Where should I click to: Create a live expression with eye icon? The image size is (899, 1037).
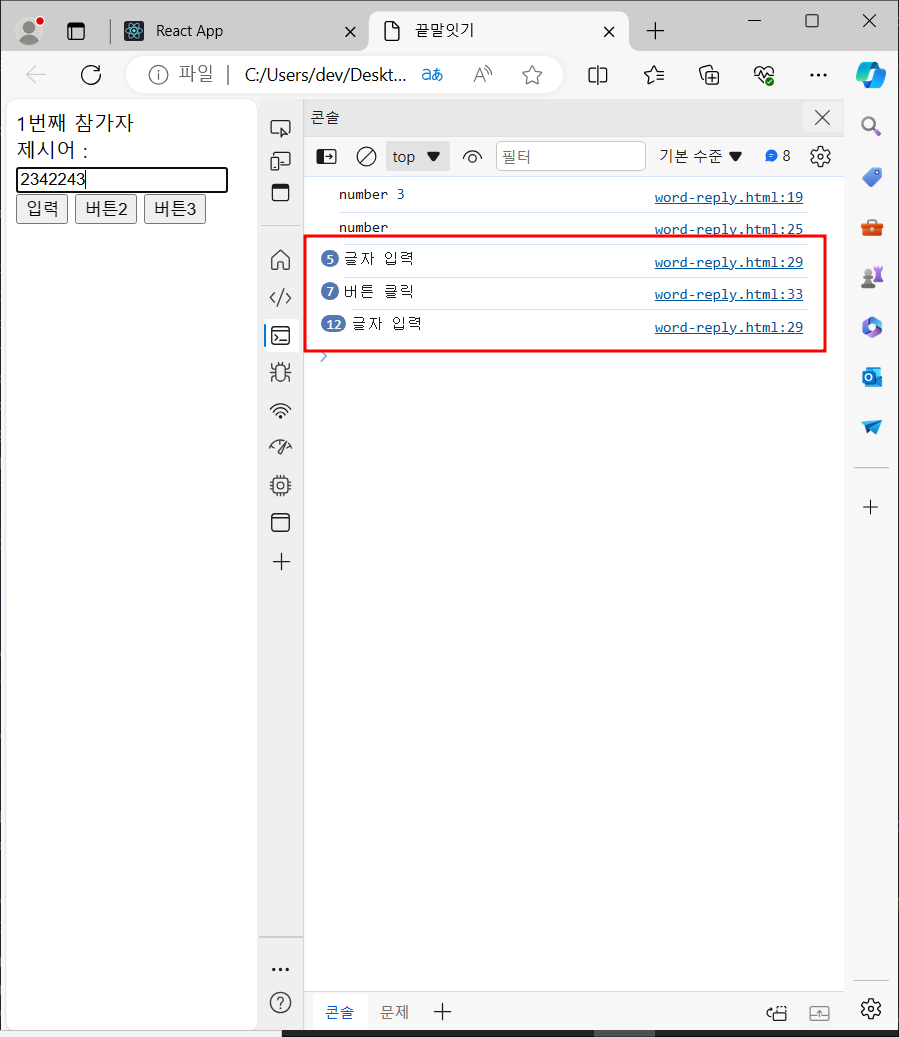point(472,157)
